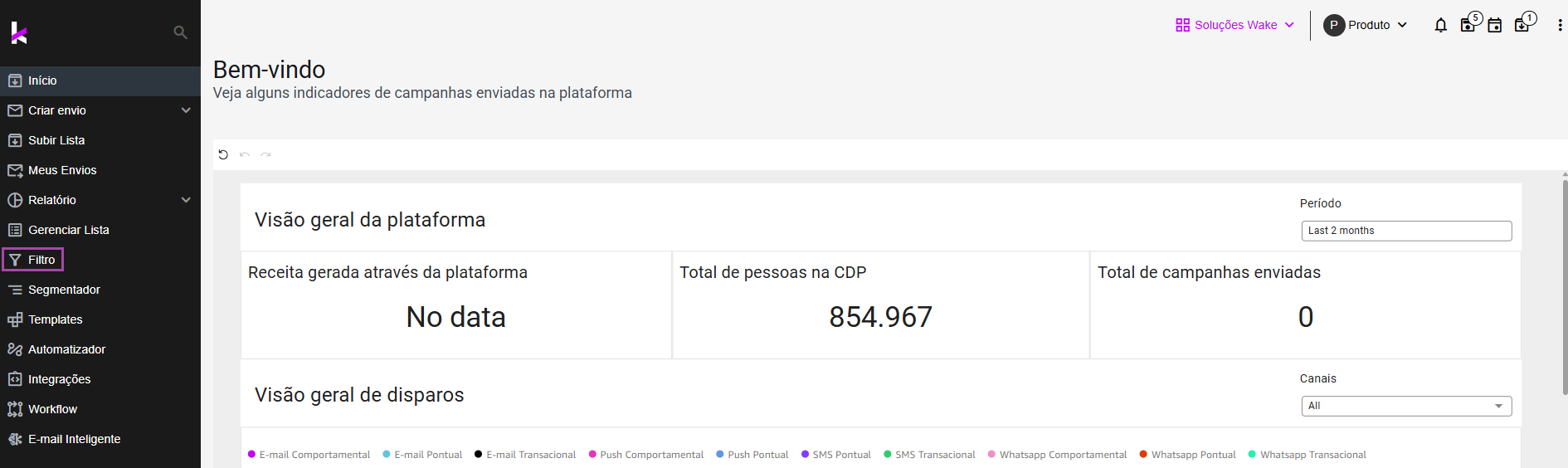
Task: Open Soluções Wake dropdown
Action: click(x=1234, y=25)
